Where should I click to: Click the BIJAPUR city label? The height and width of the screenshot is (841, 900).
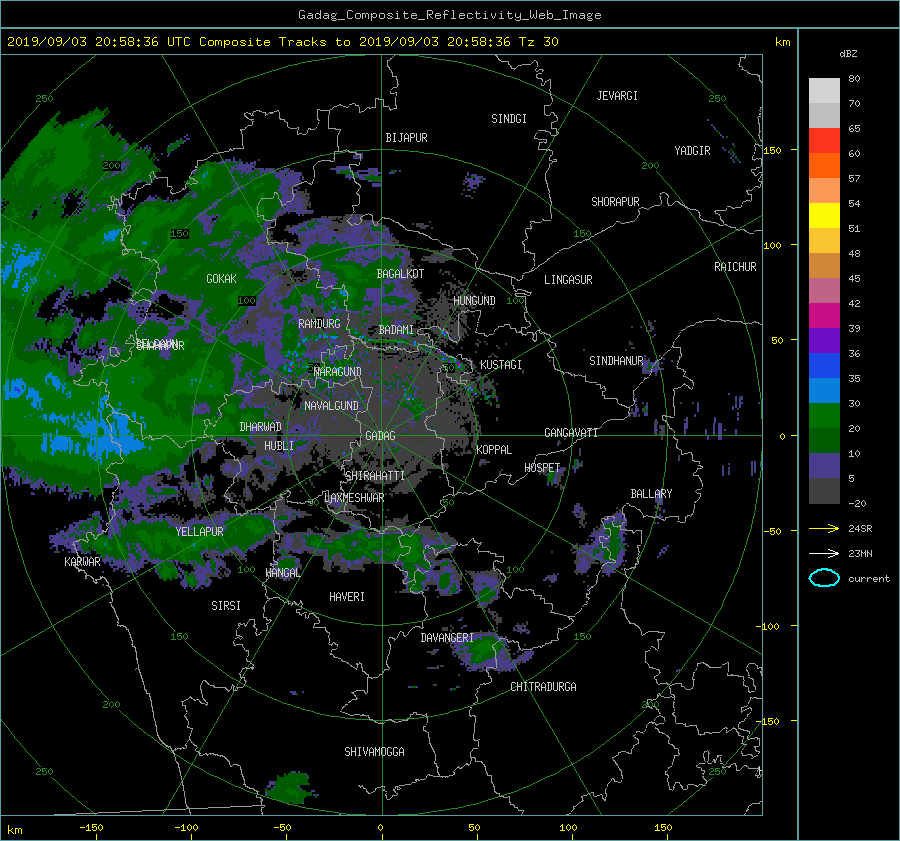(x=406, y=138)
